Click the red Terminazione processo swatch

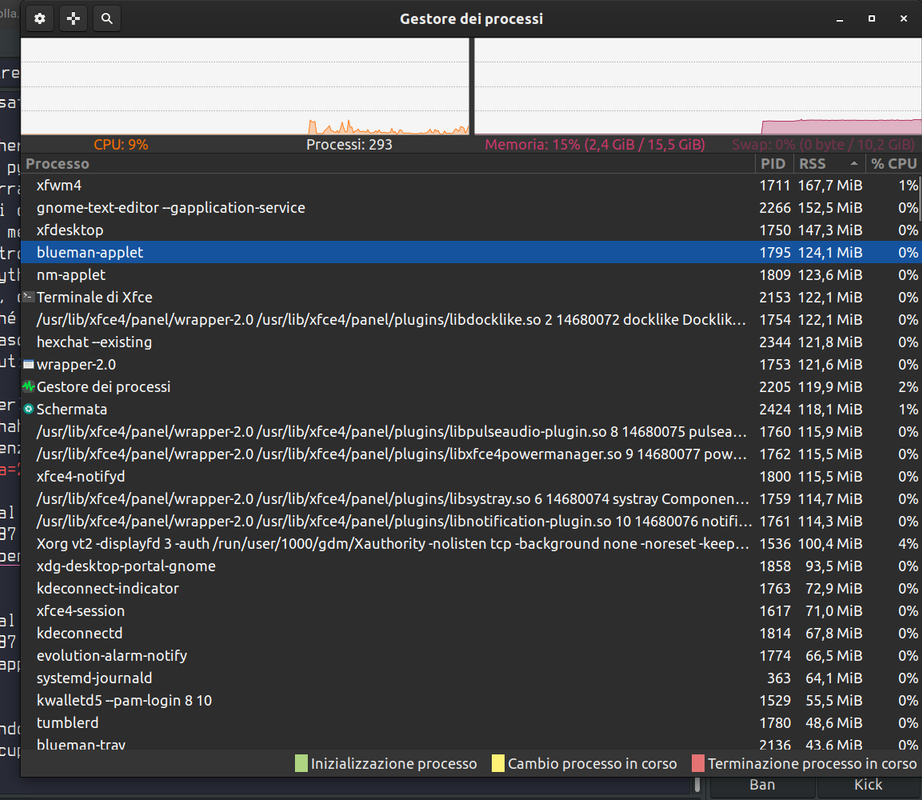[x=698, y=764]
